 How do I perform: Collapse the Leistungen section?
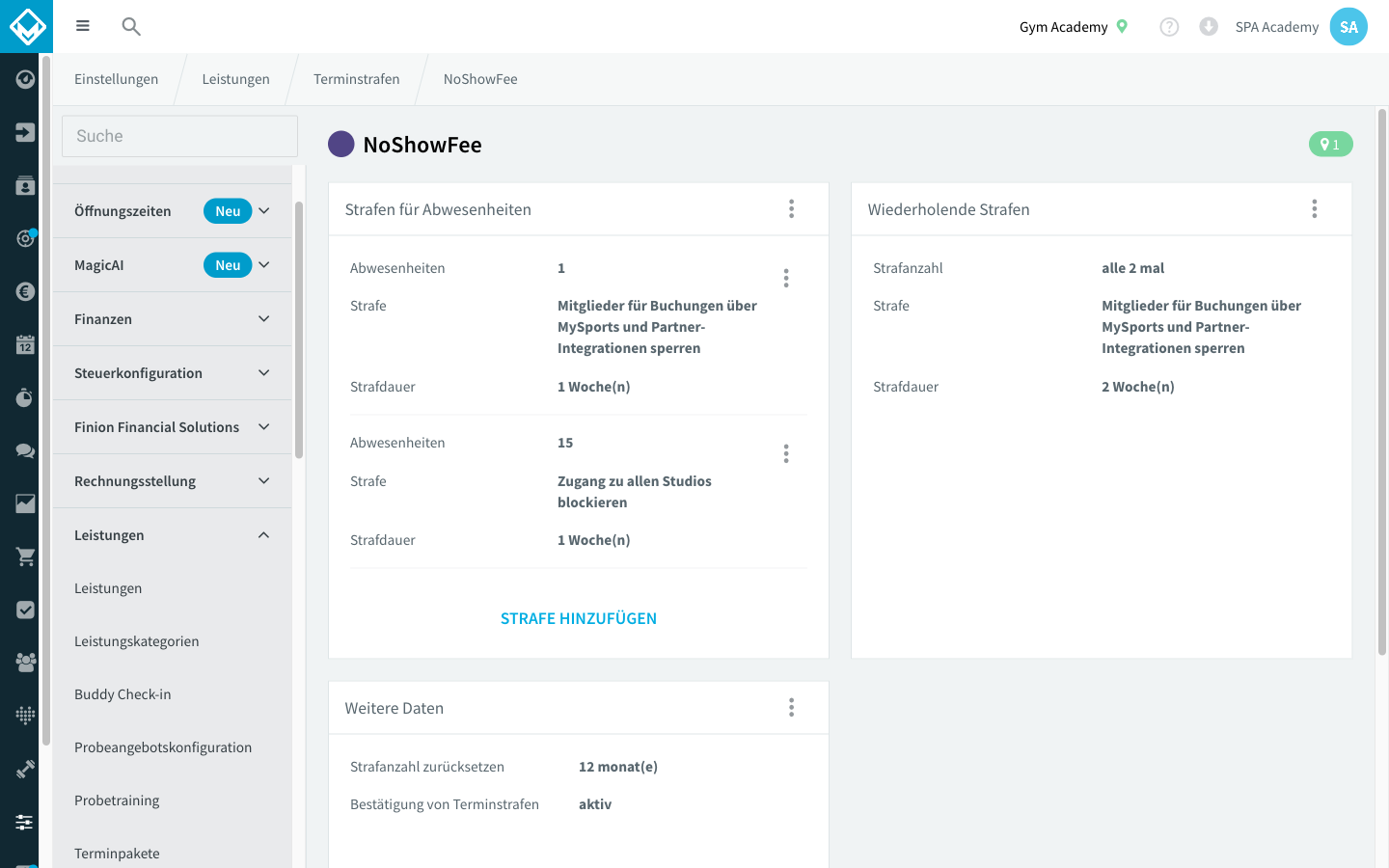tap(172, 535)
